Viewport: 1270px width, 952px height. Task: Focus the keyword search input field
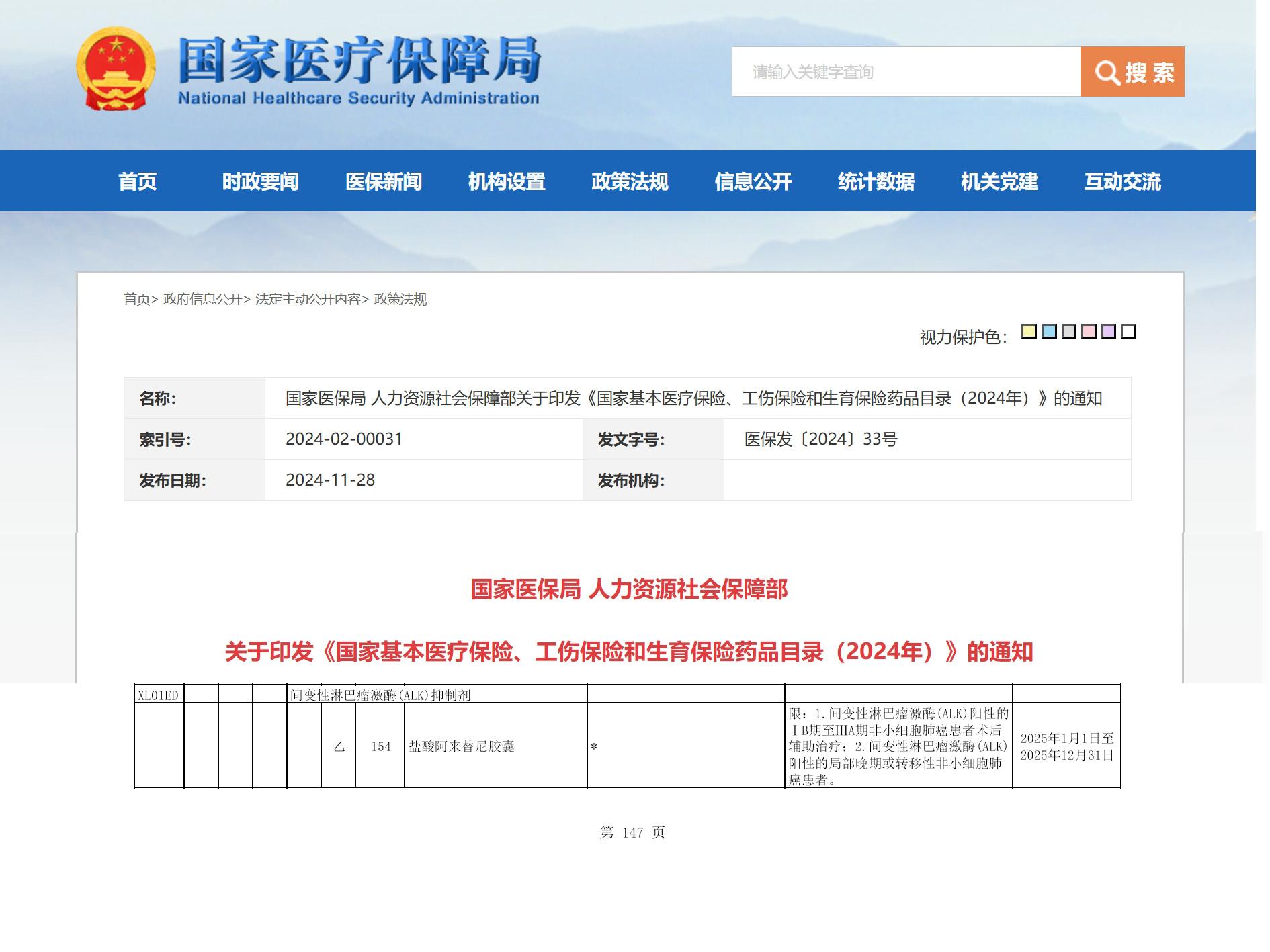[906, 72]
